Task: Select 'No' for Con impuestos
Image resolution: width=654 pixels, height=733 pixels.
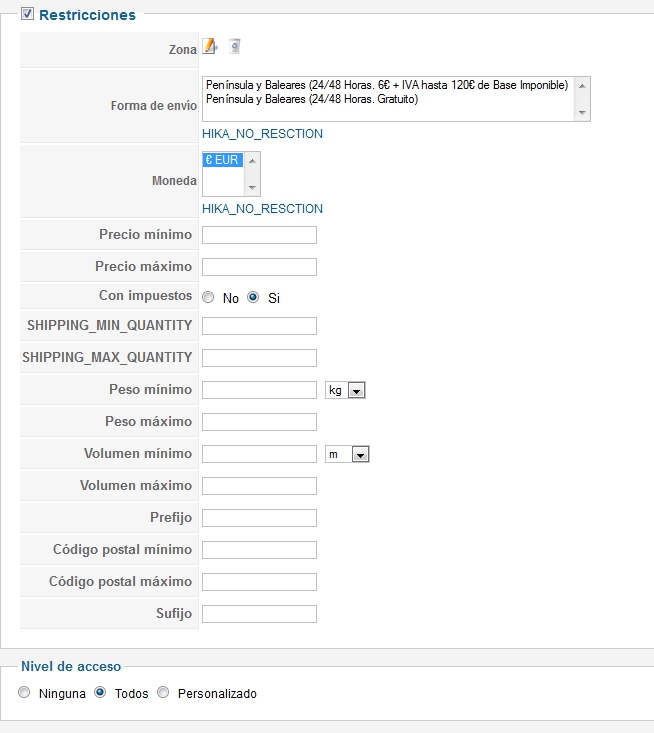Action: 208,297
